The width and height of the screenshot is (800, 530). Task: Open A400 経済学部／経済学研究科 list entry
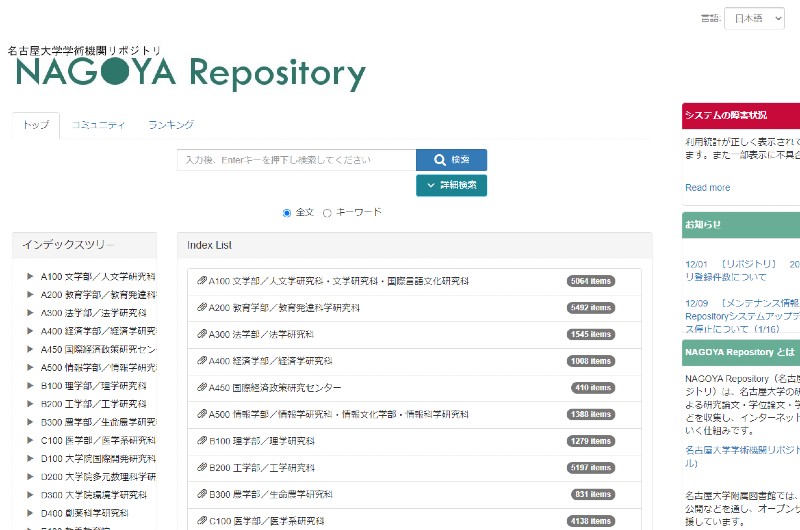pyautogui.click(x=270, y=361)
